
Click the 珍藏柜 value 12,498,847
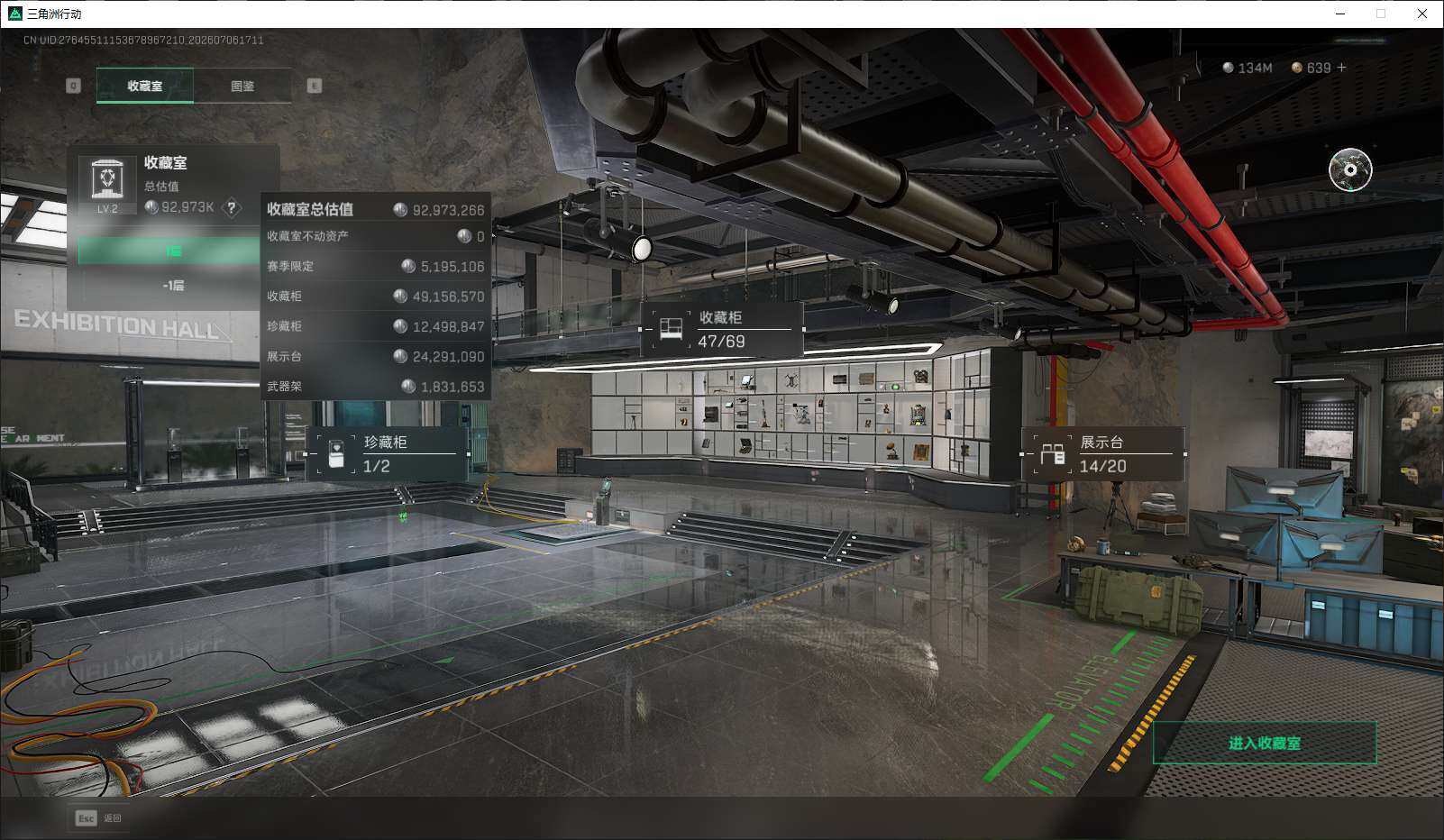coord(448,326)
